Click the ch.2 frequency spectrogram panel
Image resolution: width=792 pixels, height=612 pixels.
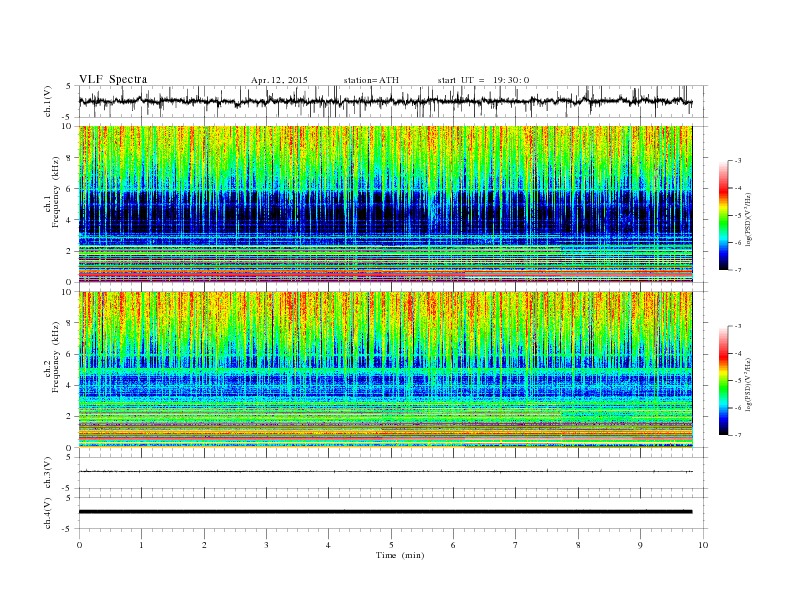pyautogui.click(x=385, y=370)
